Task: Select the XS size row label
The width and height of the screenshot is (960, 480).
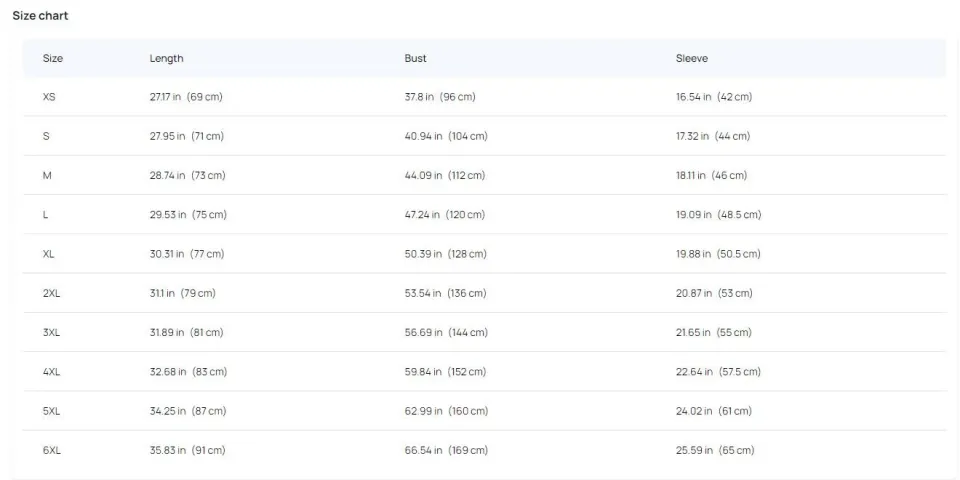Action: tap(49, 97)
